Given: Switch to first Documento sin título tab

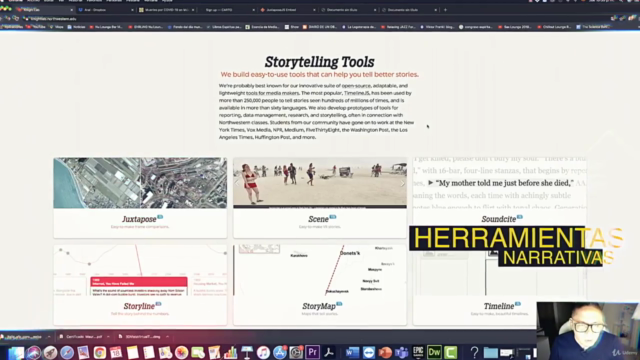Looking at the screenshot, I should (349, 10).
